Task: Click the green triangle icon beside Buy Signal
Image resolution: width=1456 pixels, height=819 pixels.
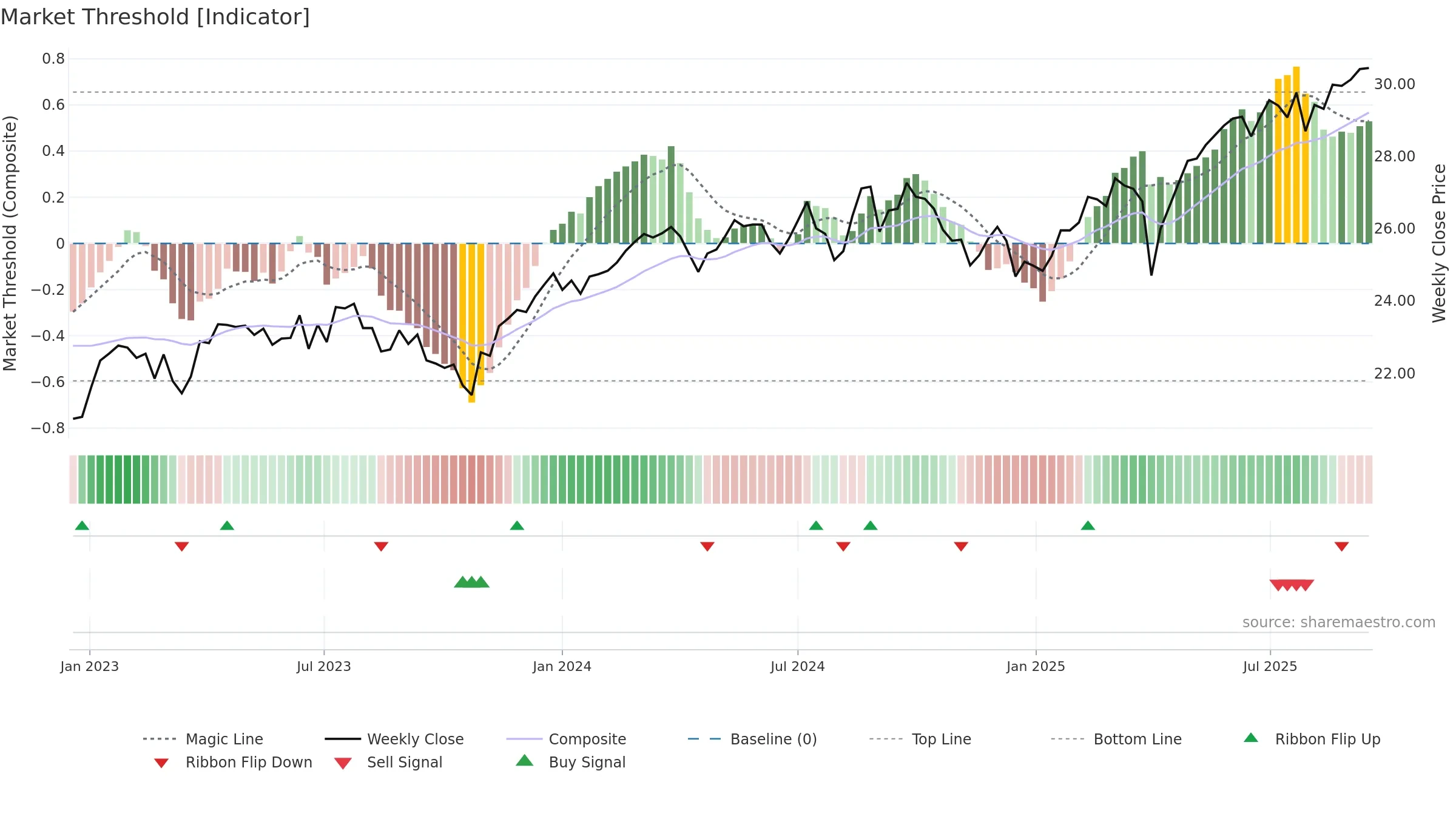Action: point(525,760)
